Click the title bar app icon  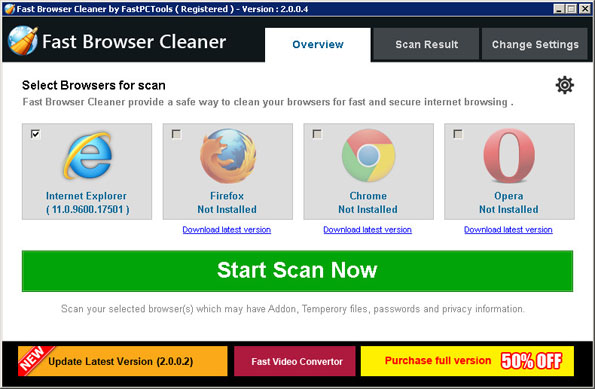click(9, 9)
